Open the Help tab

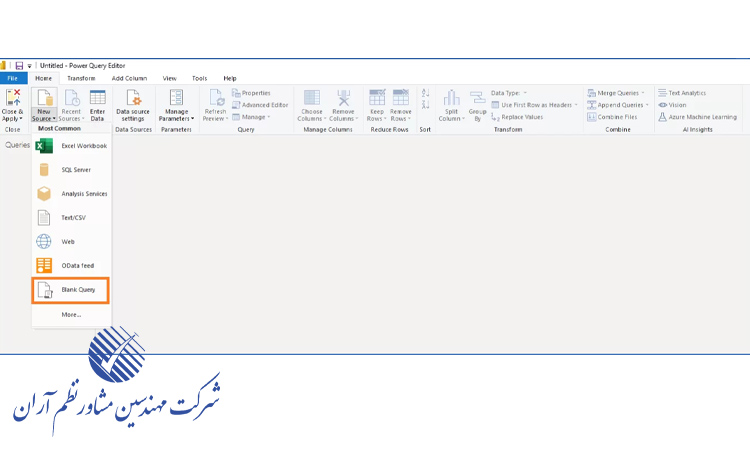point(230,78)
